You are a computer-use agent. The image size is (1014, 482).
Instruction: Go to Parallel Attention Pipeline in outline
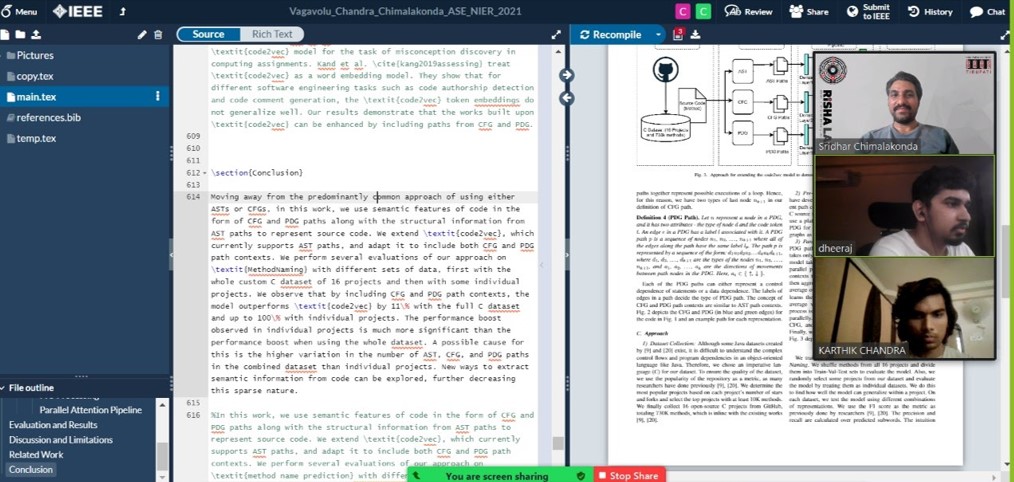(91, 410)
